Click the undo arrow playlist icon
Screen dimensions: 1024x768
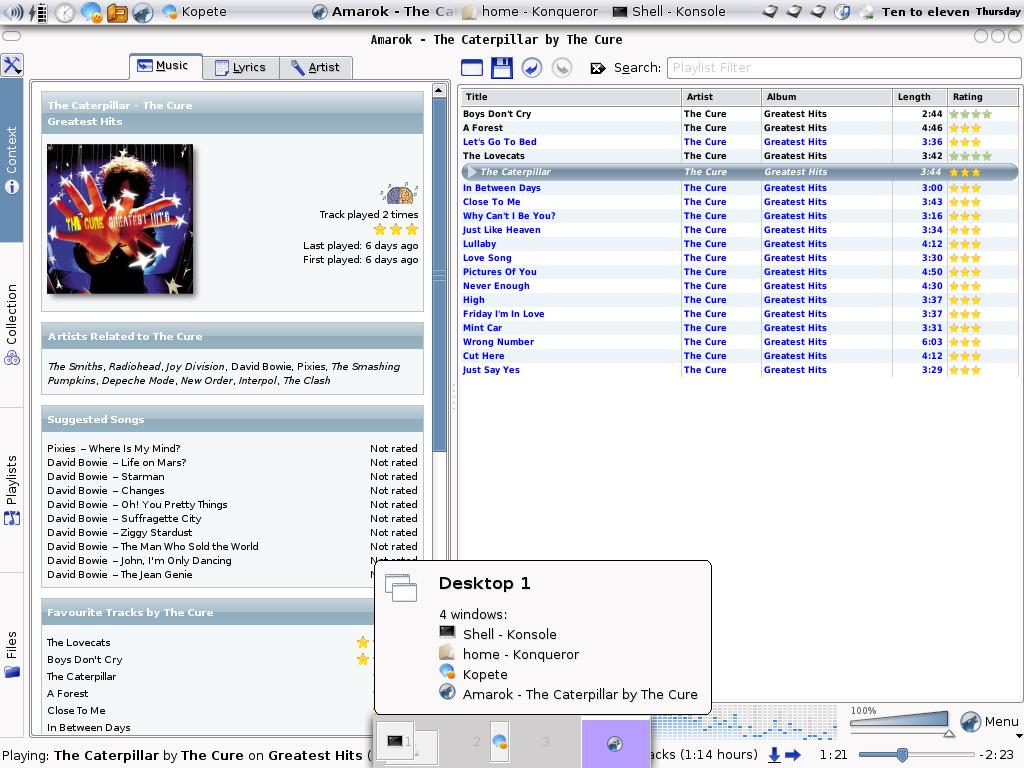(532, 67)
